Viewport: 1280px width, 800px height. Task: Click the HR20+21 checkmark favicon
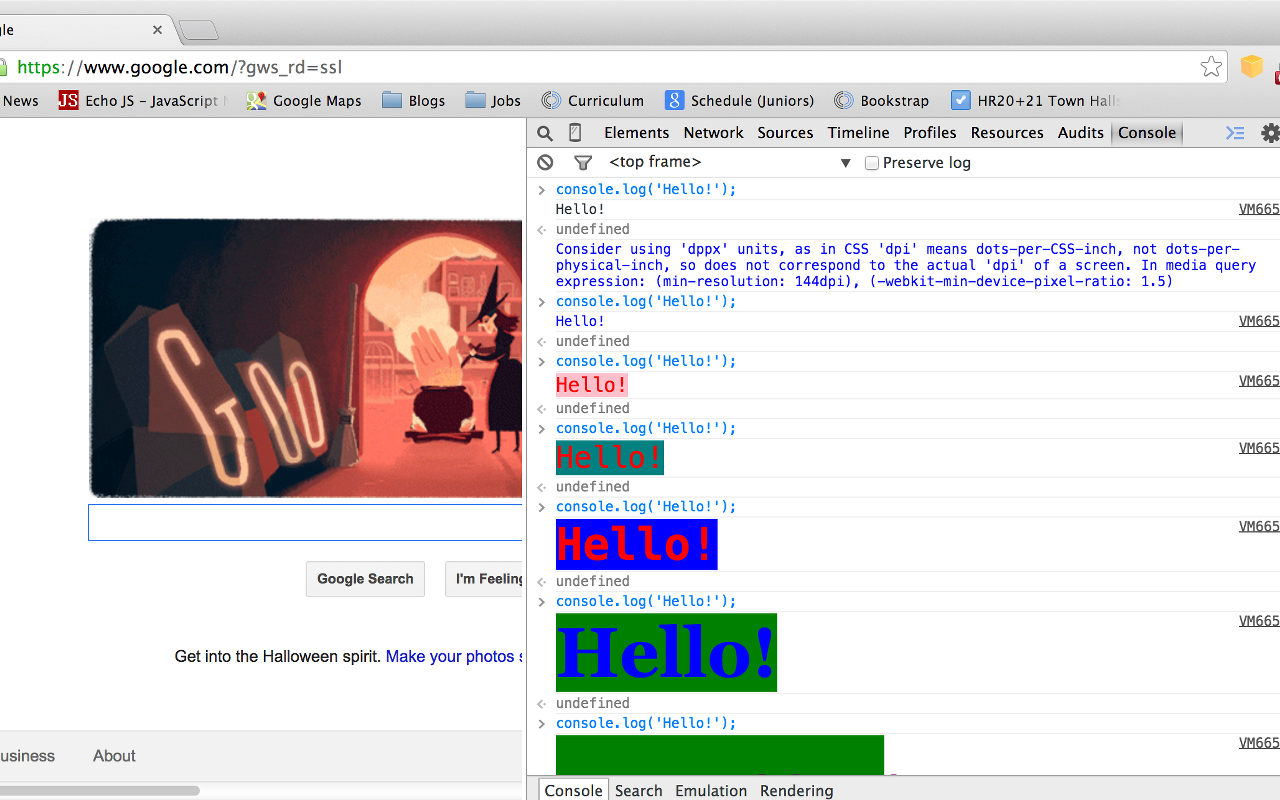(x=960, y=100)
